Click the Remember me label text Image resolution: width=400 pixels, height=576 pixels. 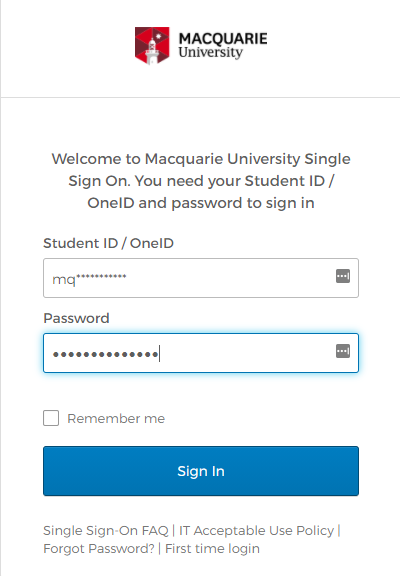coord(116,418)
